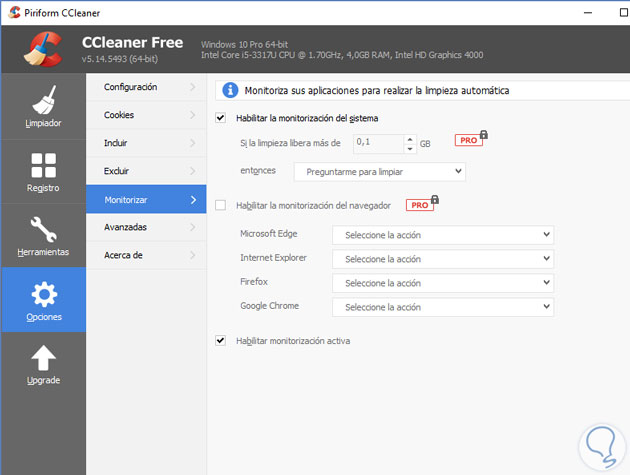
Task: Click the blue info icon
Action: coord(230,90)
